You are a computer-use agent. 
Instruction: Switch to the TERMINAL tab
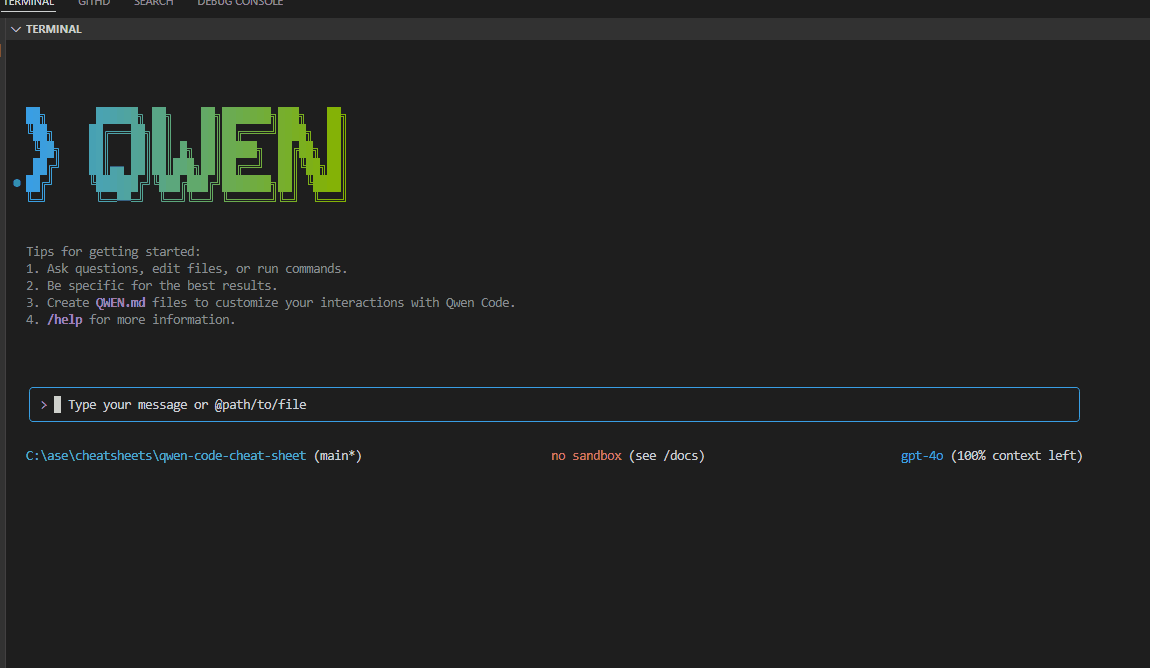(x=29, y=4)
